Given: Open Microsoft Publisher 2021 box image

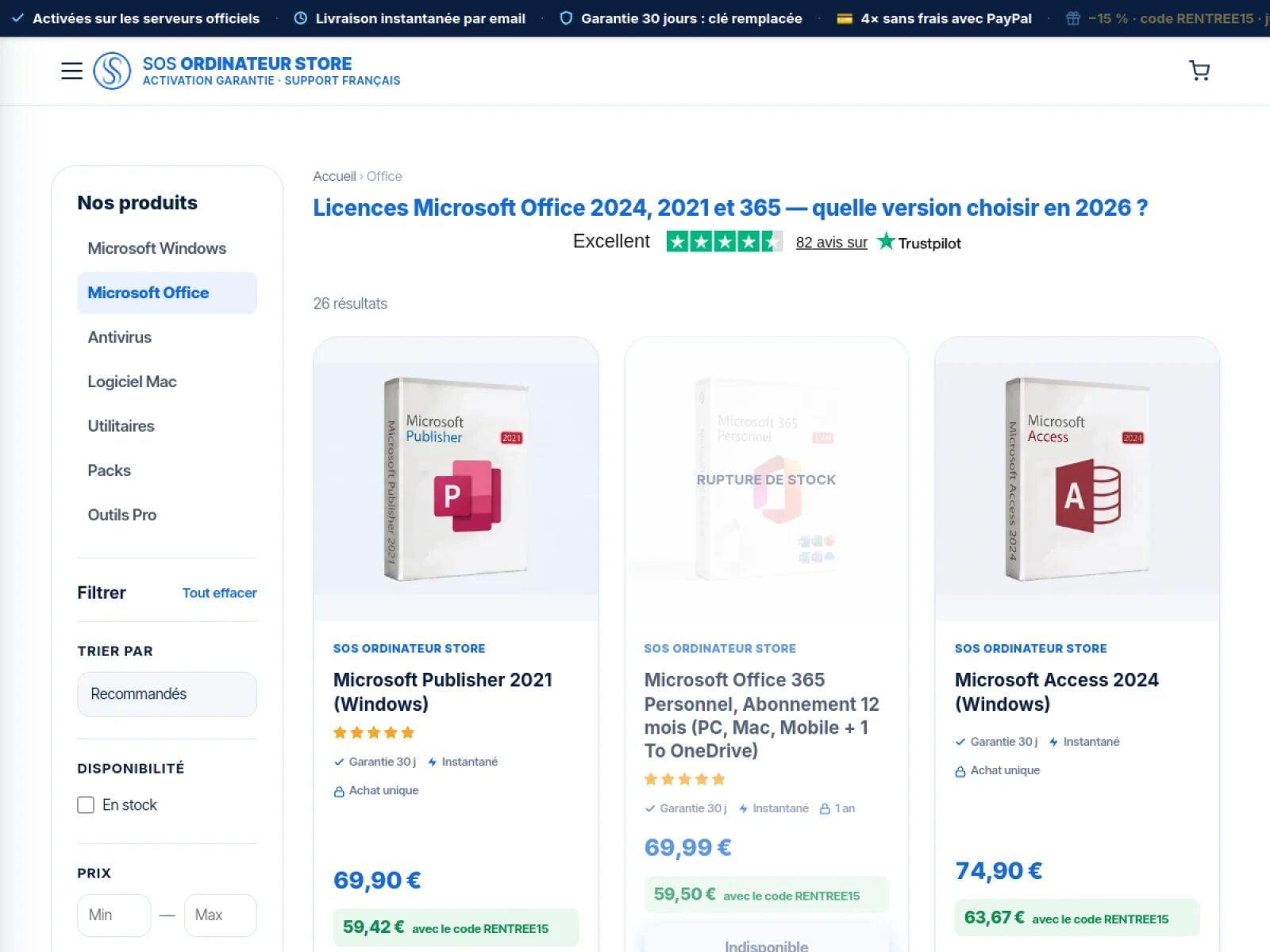Looking at the screenshot, I should 456,478.
